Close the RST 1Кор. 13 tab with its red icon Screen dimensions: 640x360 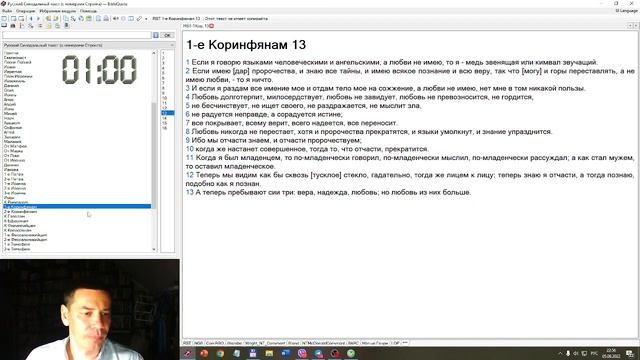(211, 26)
